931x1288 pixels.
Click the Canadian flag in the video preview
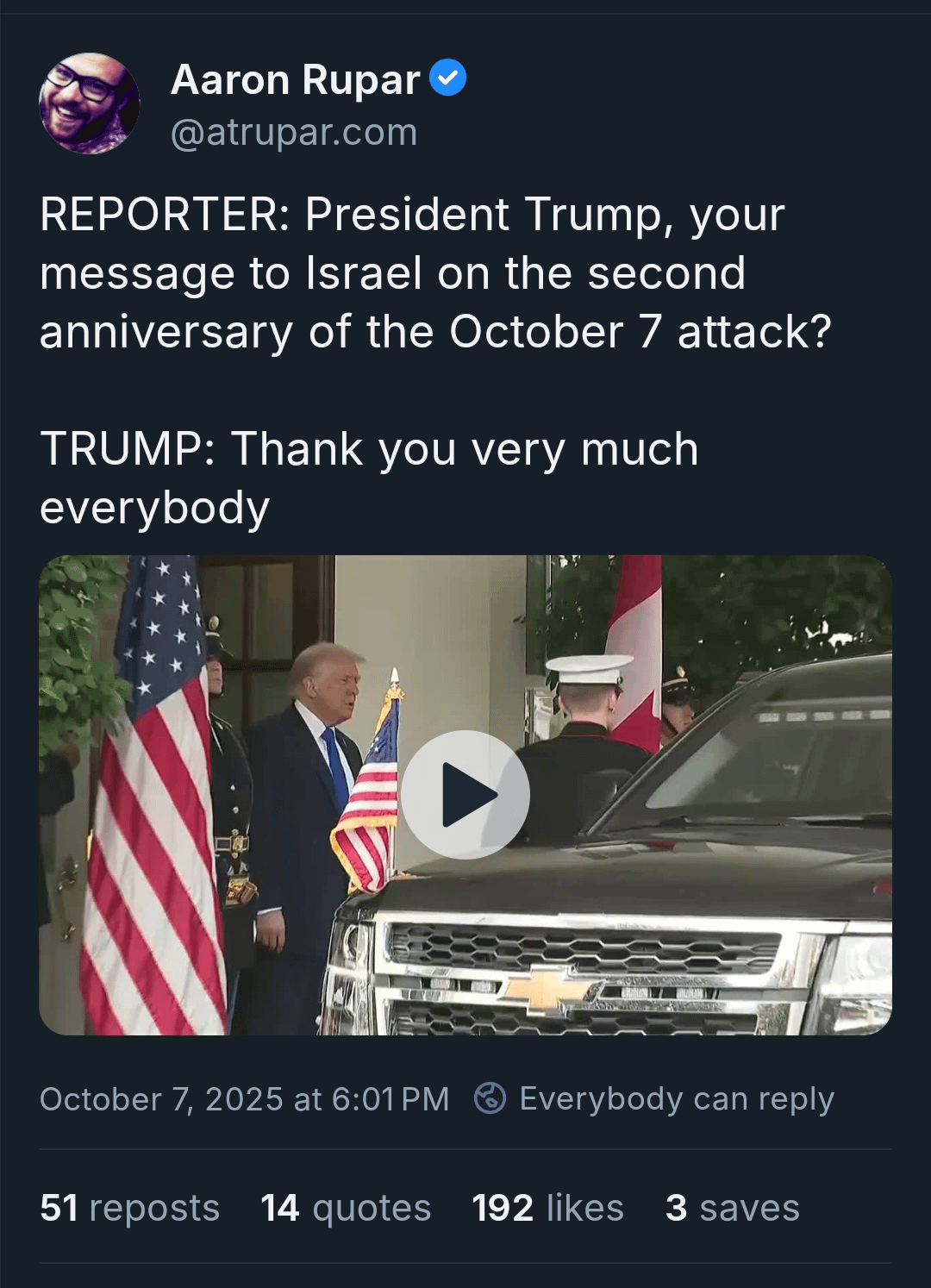tap(635, 638)
